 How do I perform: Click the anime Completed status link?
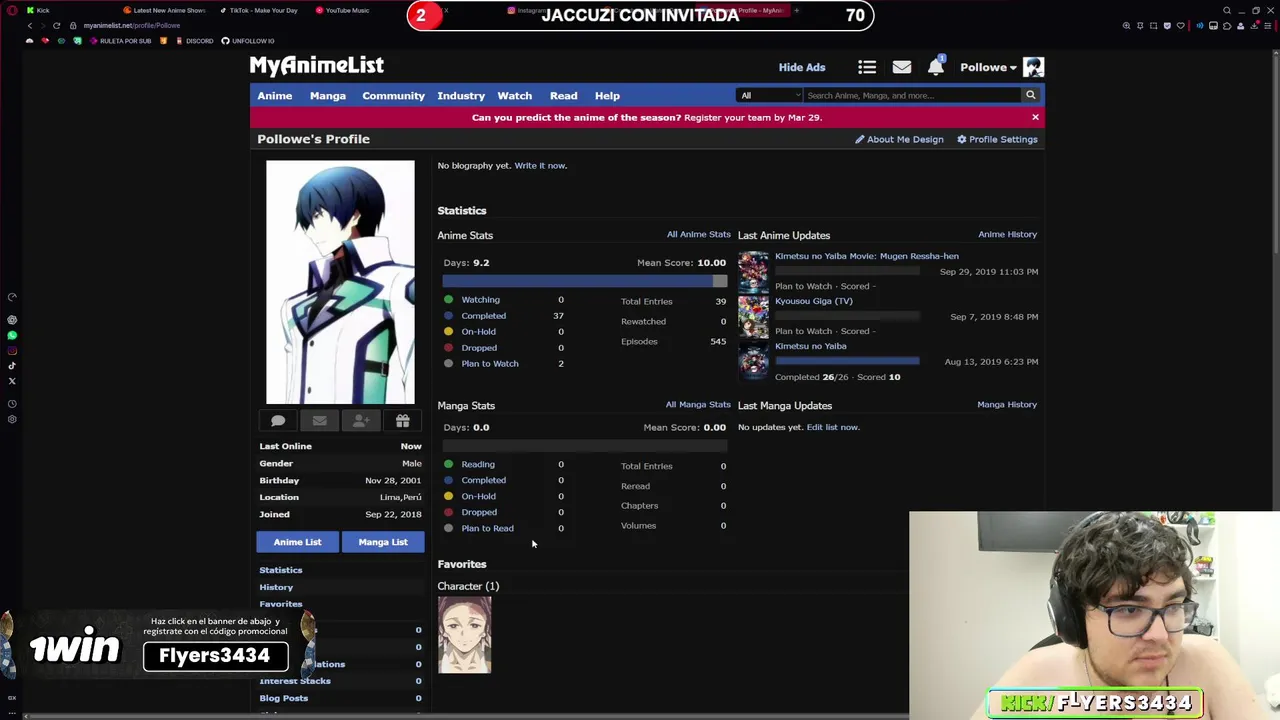pos(483,316)
